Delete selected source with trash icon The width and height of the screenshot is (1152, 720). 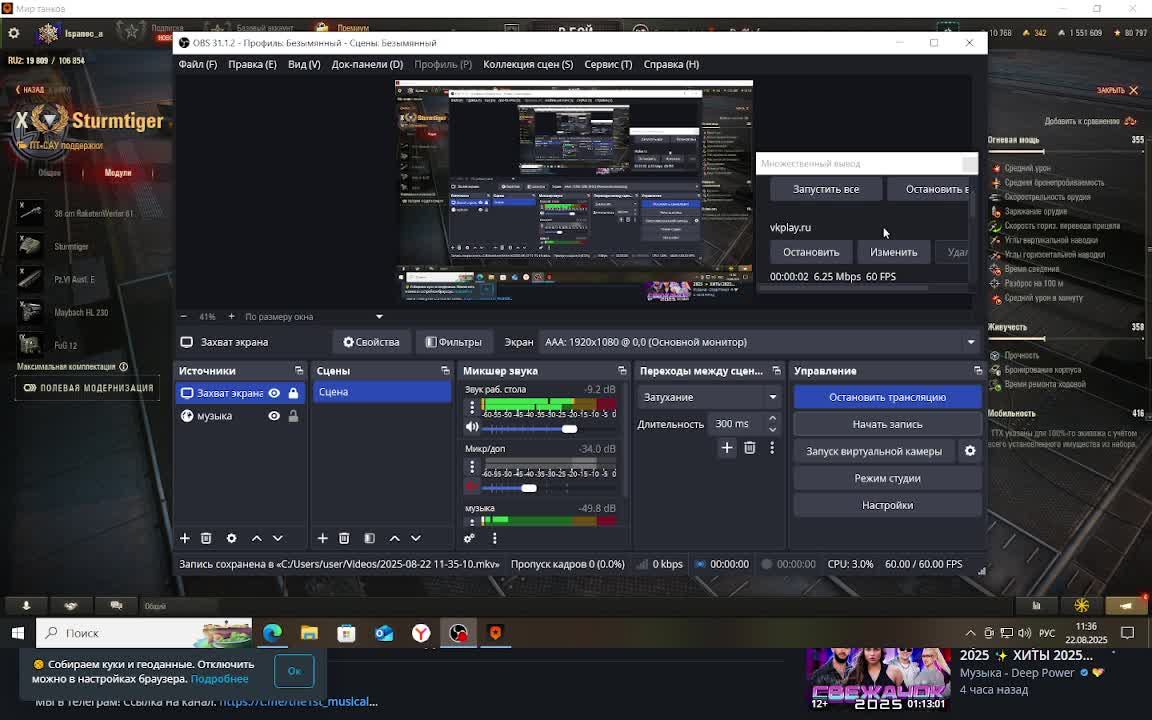point(206,539)
